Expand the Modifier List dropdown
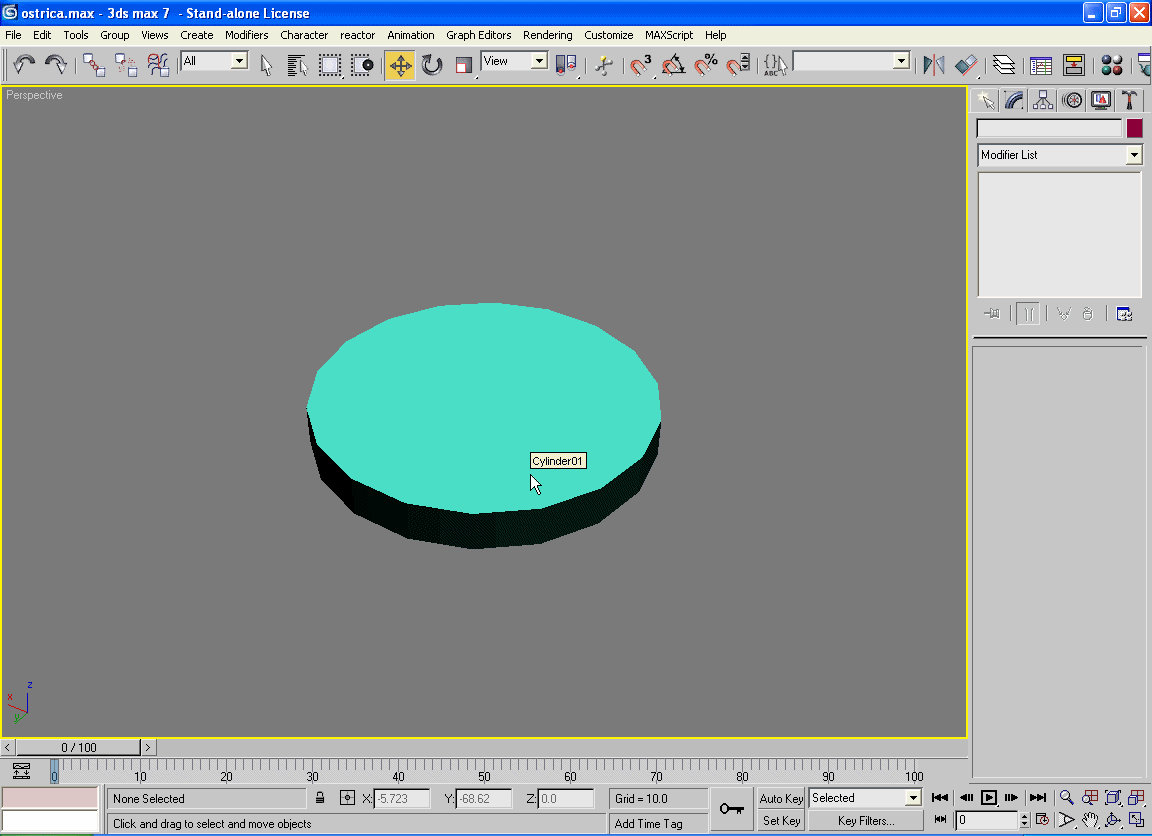Image resolution: width=1152 pixels, height=836 pixels. [x=1133, y=155]
